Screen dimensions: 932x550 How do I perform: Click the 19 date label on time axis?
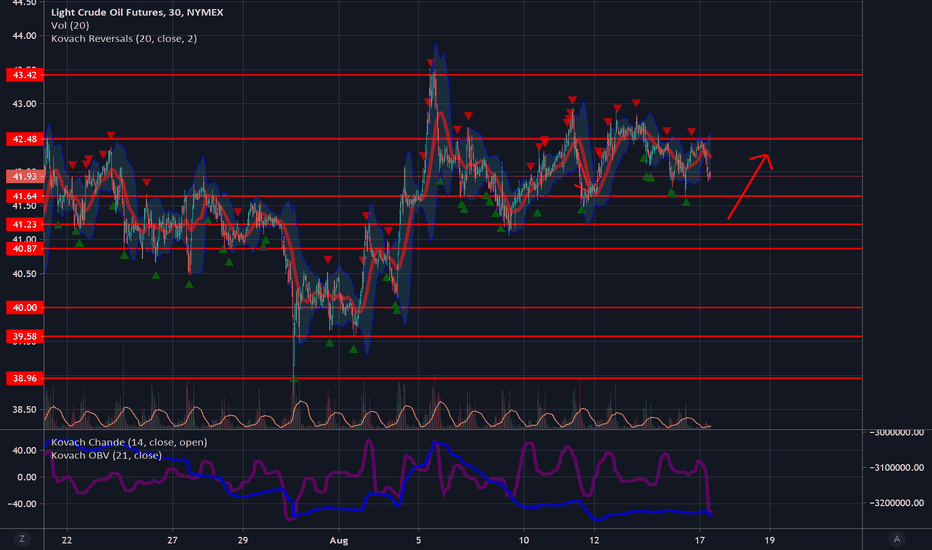(x=770, y=540)
